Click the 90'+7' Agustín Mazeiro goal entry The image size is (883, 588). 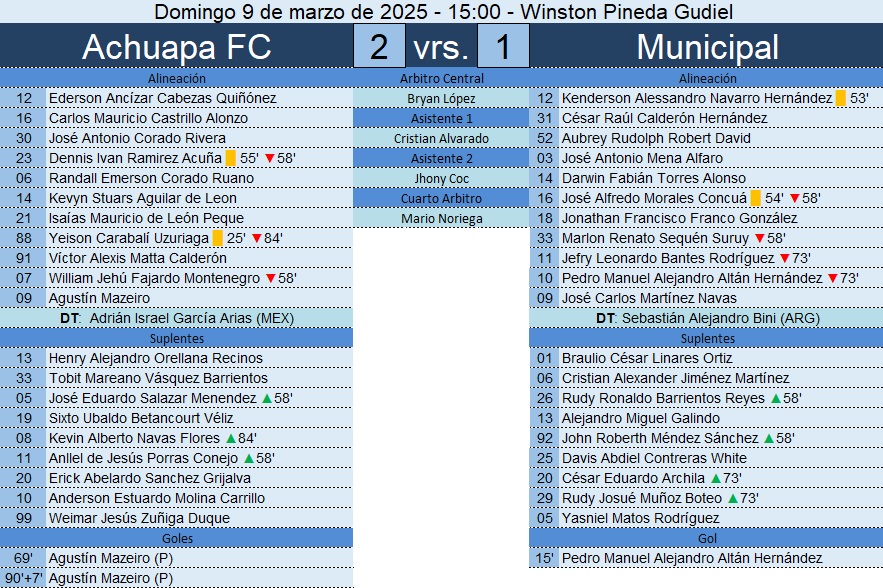point(177,578)
